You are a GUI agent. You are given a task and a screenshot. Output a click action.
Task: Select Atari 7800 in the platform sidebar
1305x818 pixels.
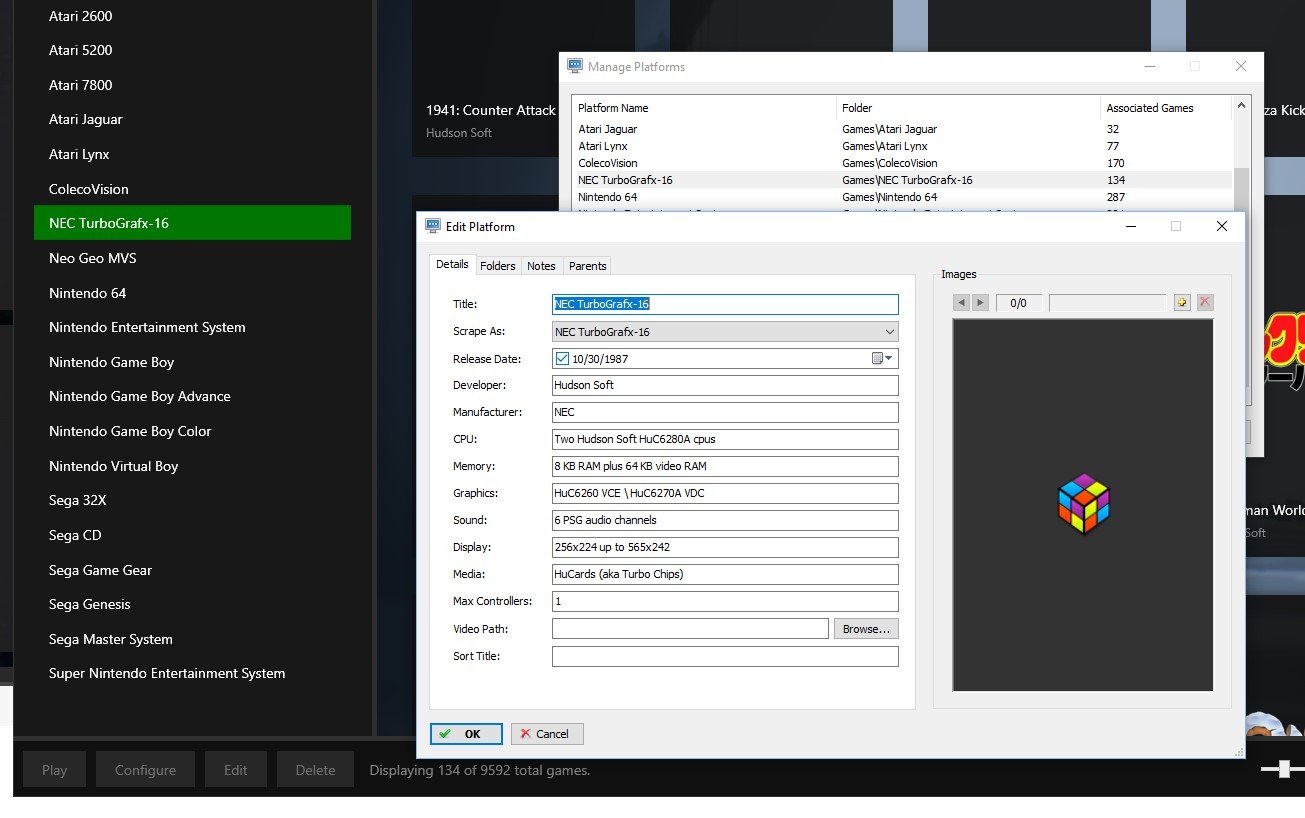click(192, 85)
